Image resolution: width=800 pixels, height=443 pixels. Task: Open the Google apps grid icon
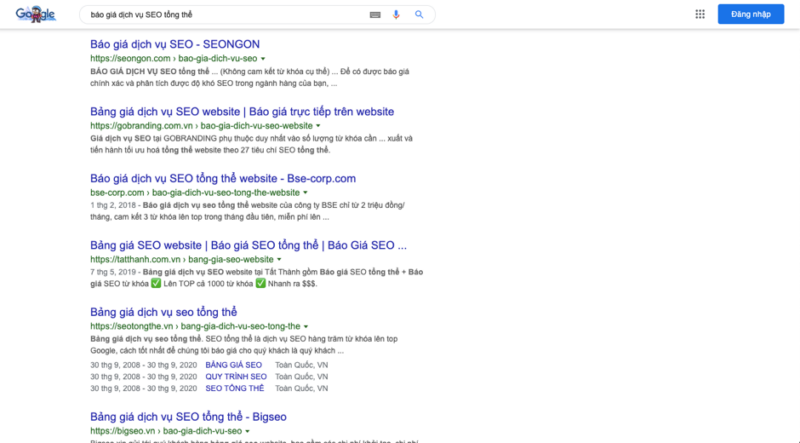(x=700, y=14)
